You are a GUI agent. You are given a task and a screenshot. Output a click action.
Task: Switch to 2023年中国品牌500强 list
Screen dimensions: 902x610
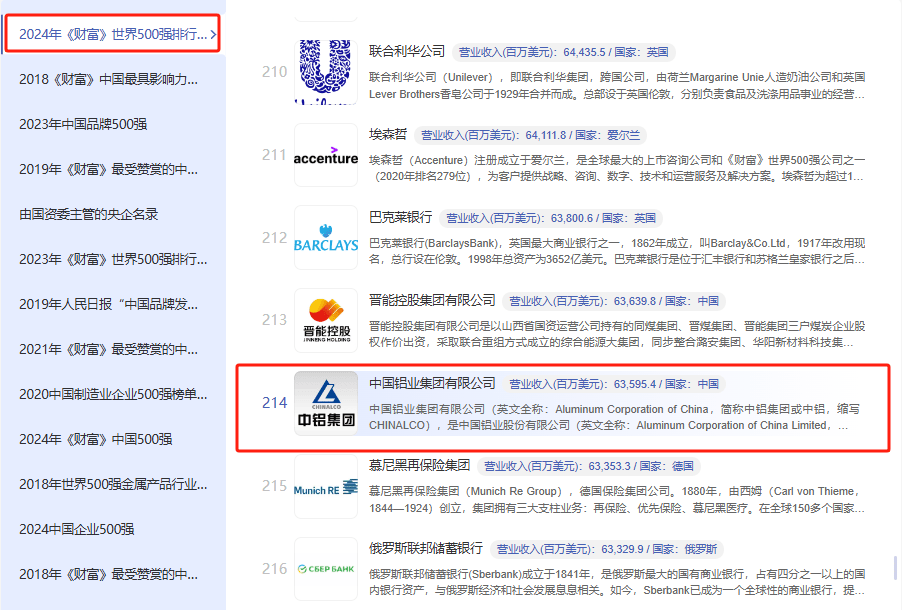(x=83, y=124)
